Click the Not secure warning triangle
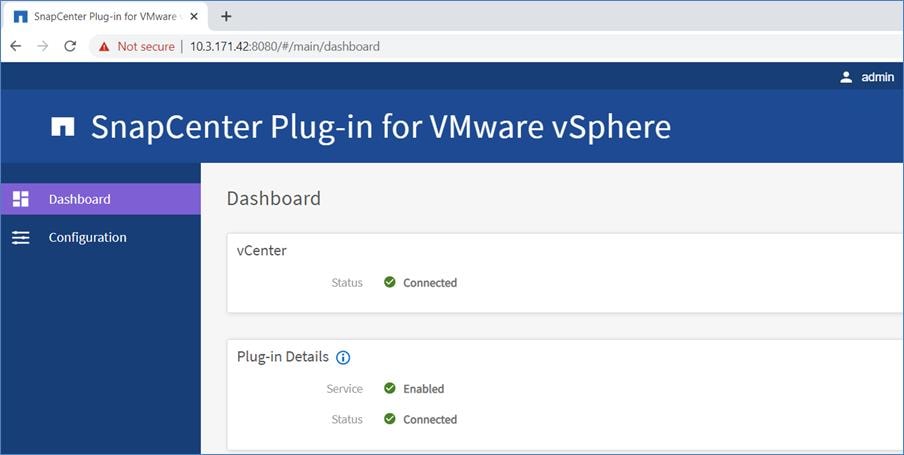Screen dimensions: 904x455 [104, 47]
